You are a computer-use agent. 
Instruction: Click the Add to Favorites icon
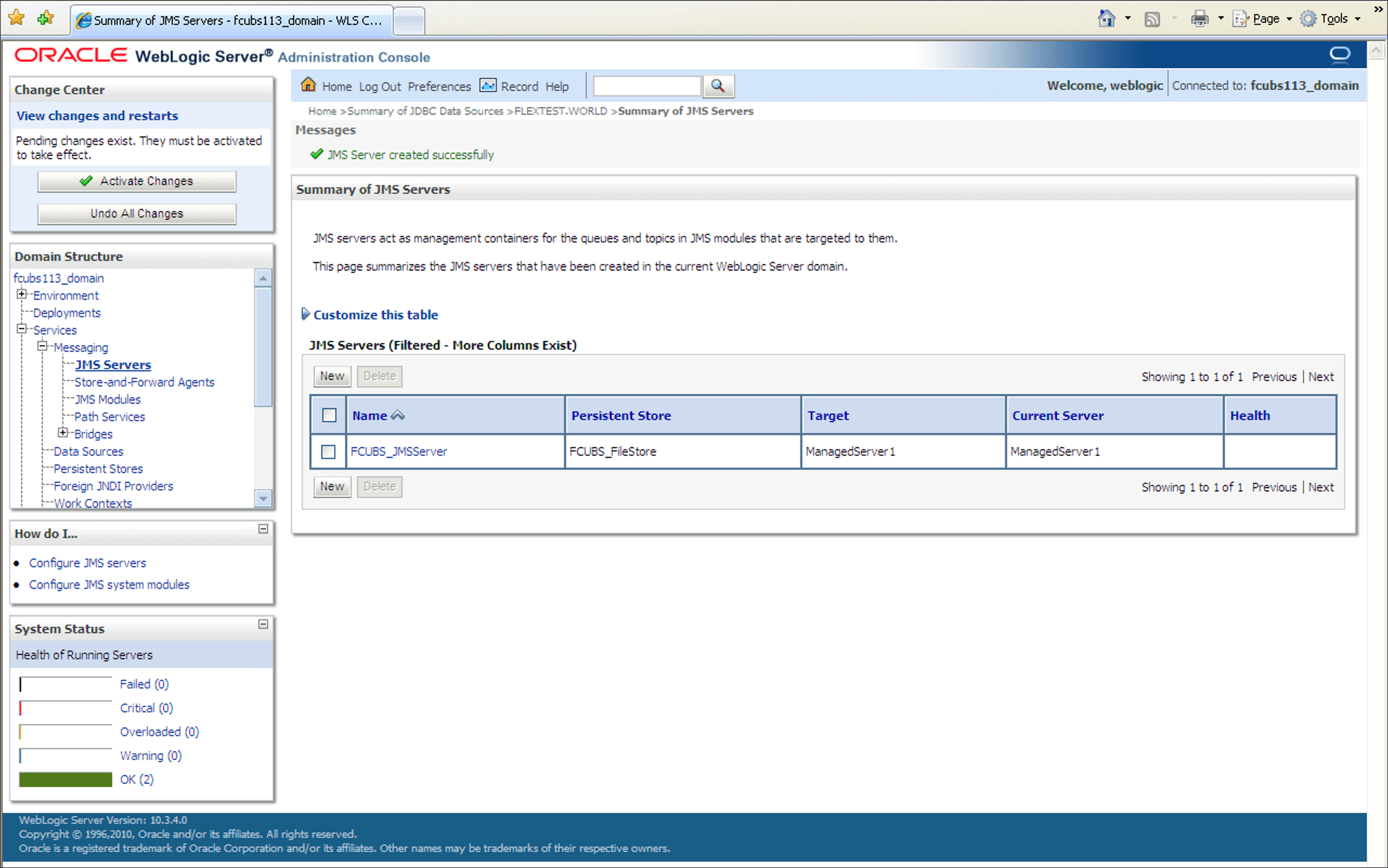click(45, 18)
